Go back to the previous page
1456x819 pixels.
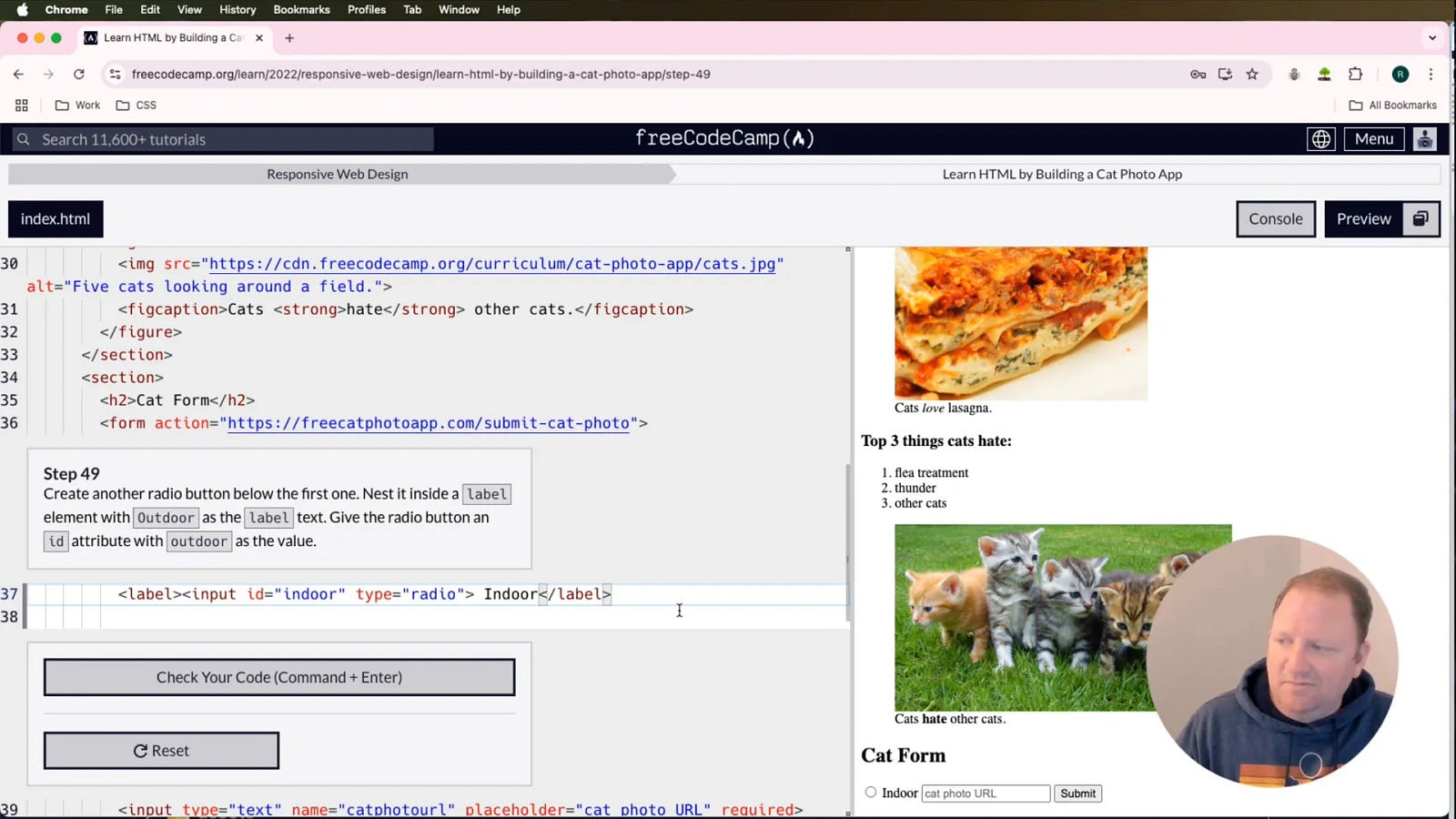click(x=18, y=75)
